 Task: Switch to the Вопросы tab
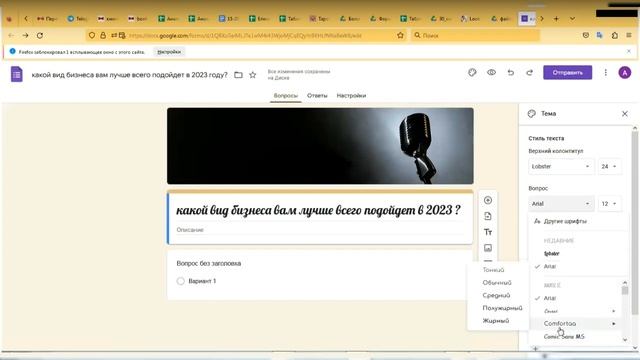coord(286,96)
